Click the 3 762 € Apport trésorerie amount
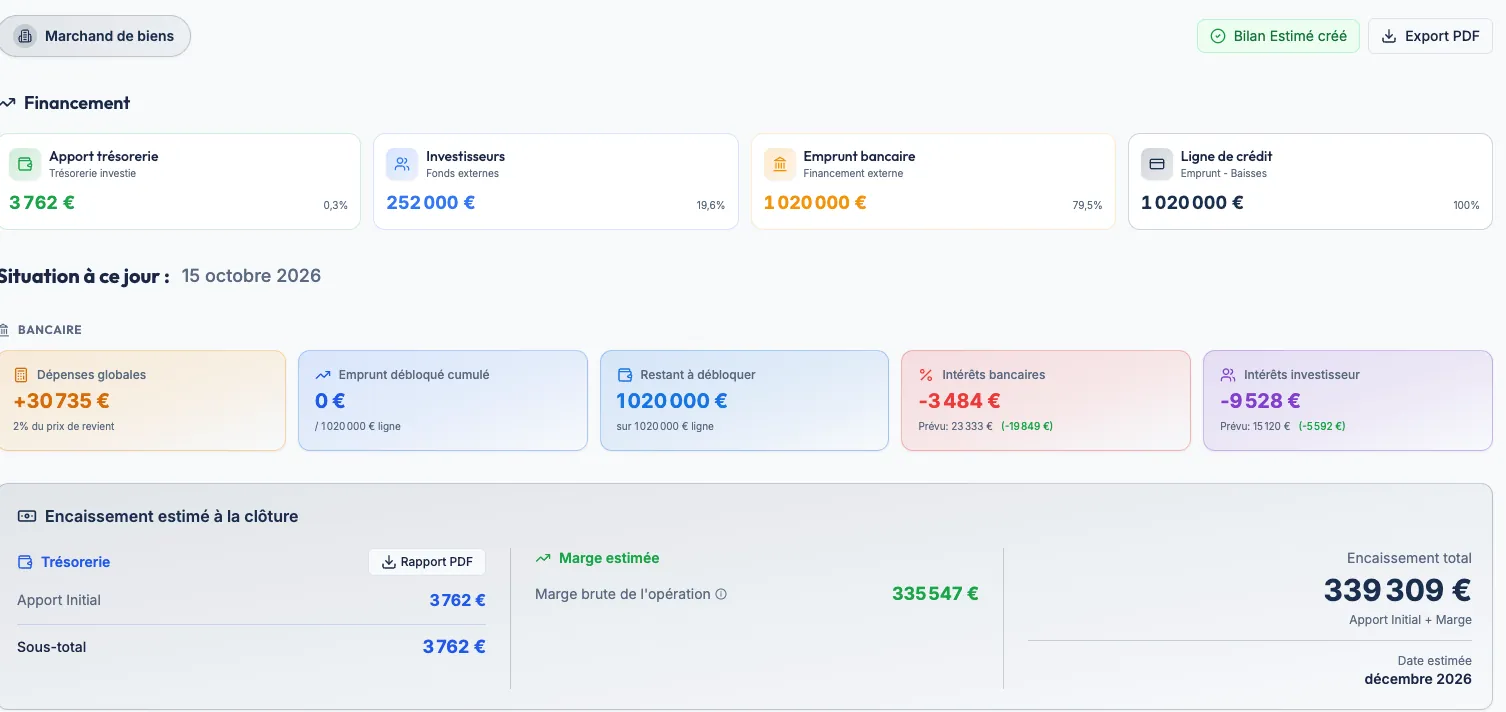1506x712 pixels. coord(42,202)
